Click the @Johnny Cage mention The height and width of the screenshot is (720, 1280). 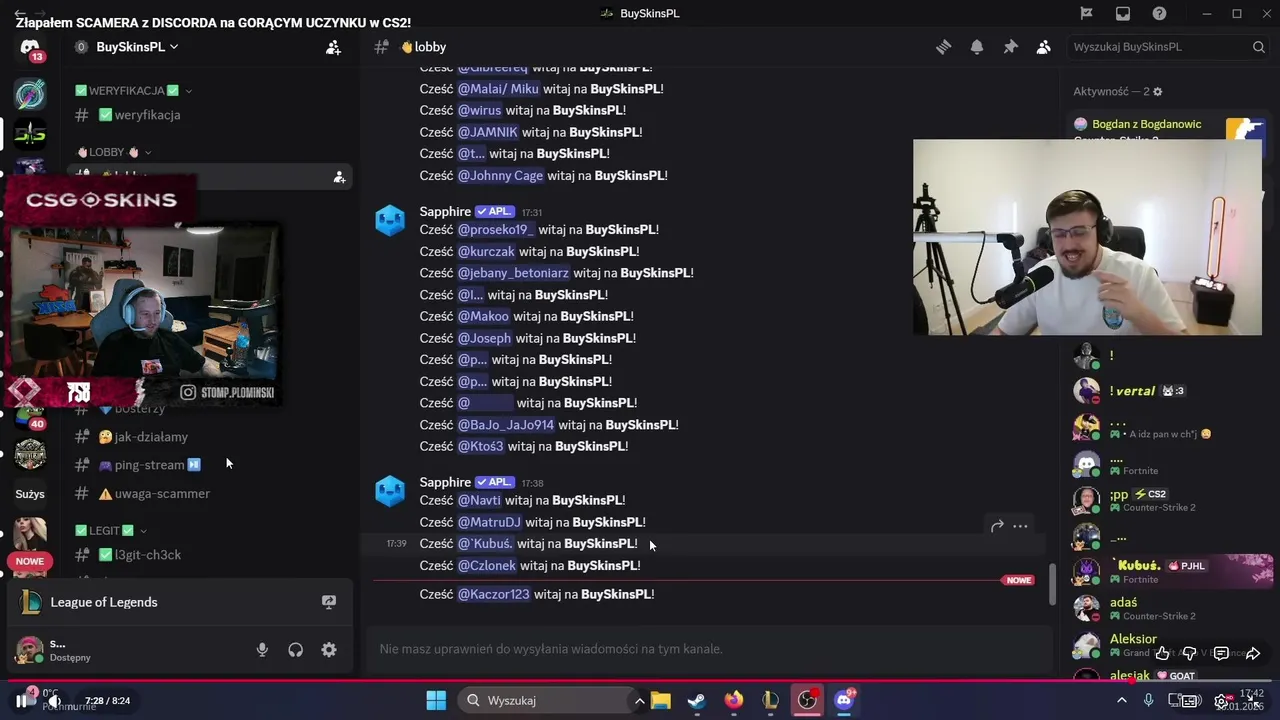pyautogui.click(x=500, y=175)
